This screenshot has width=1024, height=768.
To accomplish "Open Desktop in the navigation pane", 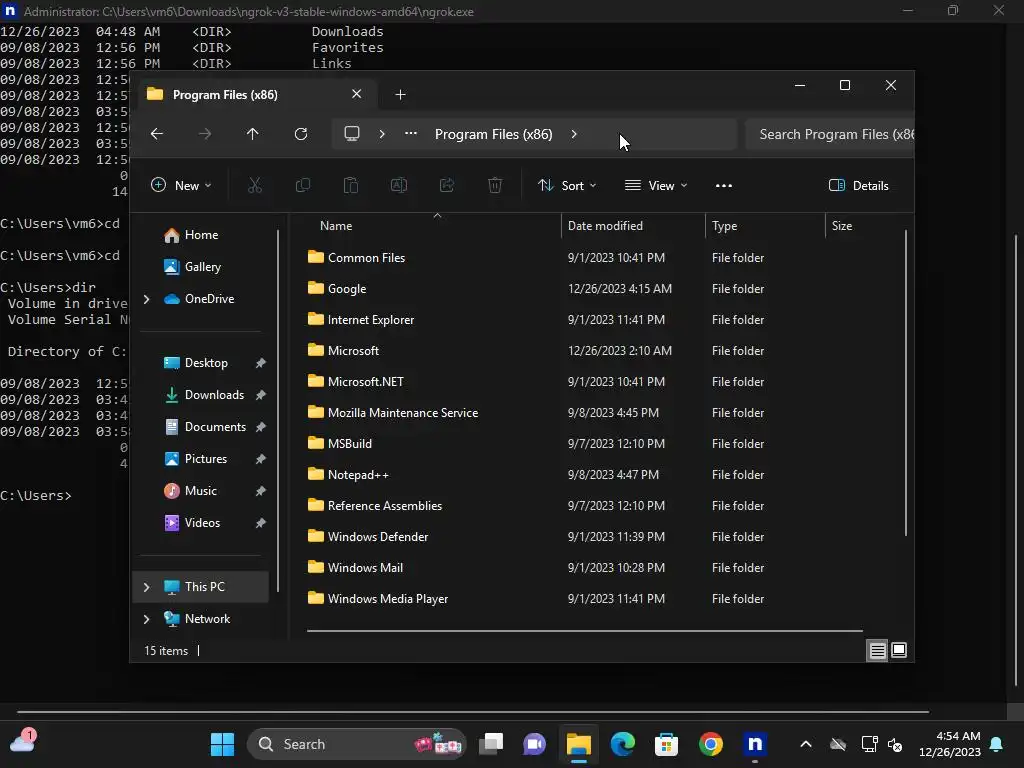I will [x=206, y=363].
